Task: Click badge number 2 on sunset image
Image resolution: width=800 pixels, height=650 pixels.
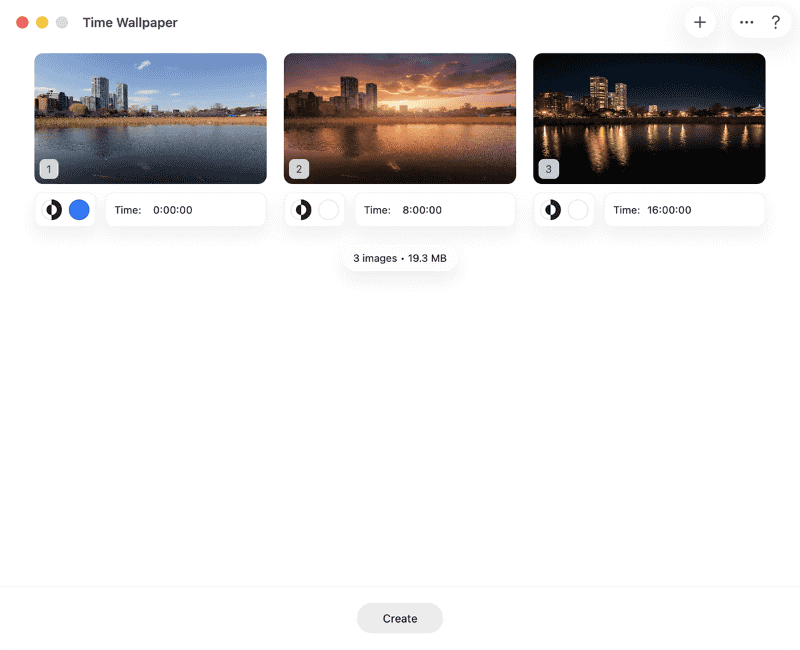Action: coord(299,169)
